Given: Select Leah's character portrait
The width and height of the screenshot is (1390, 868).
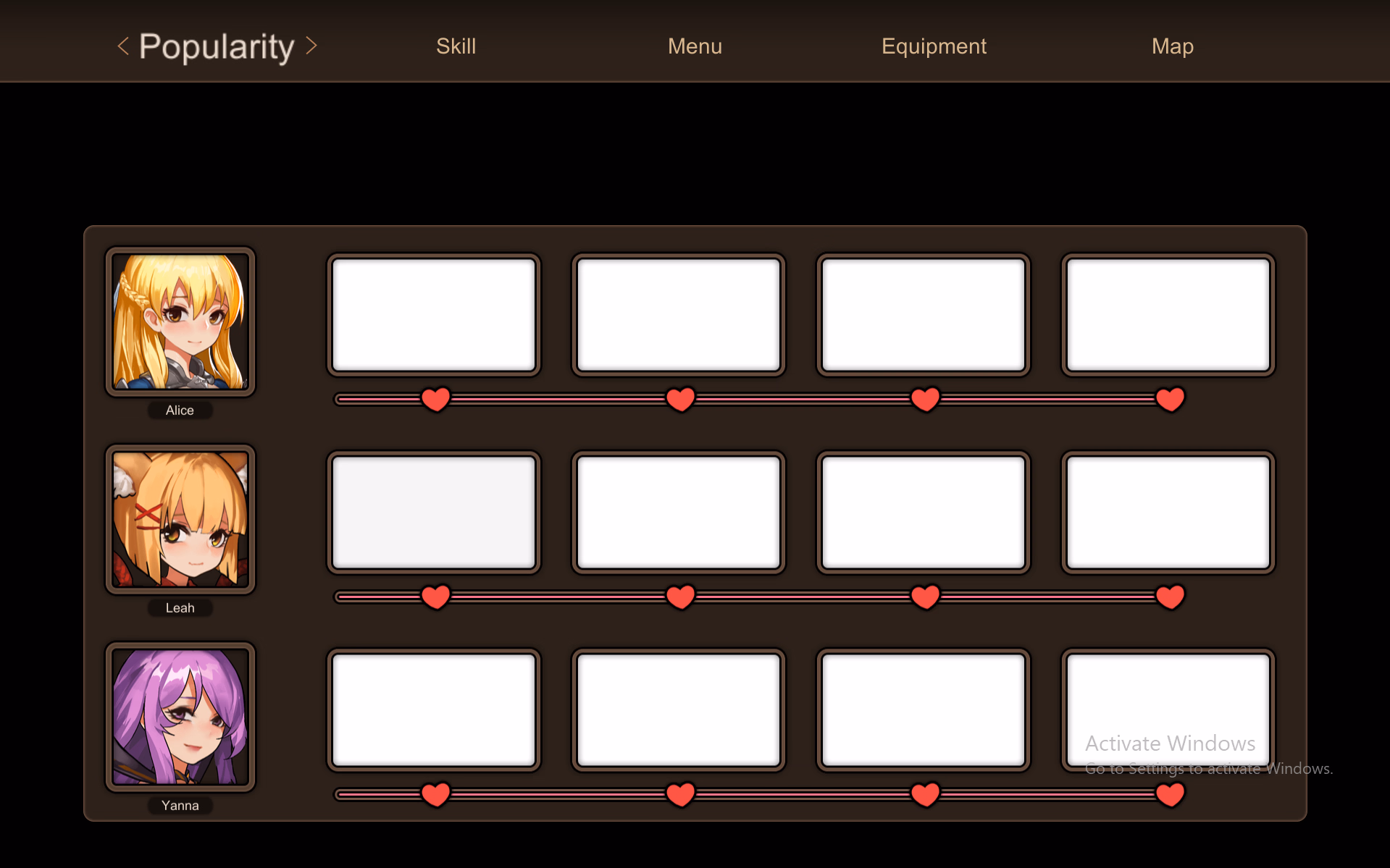Looking at the screenshot, I should 180,519.
